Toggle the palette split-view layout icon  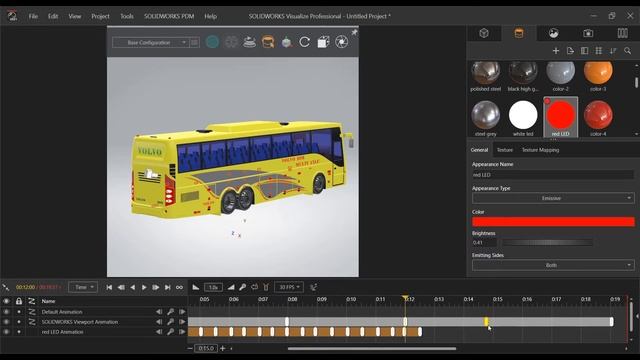coord(584,51)
